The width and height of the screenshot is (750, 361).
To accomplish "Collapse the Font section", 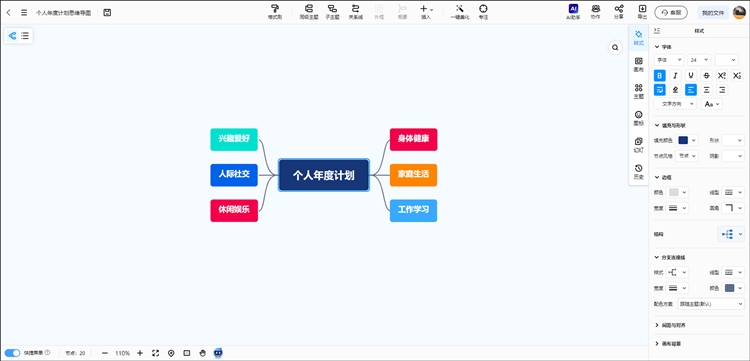I will tap(657, 47).
